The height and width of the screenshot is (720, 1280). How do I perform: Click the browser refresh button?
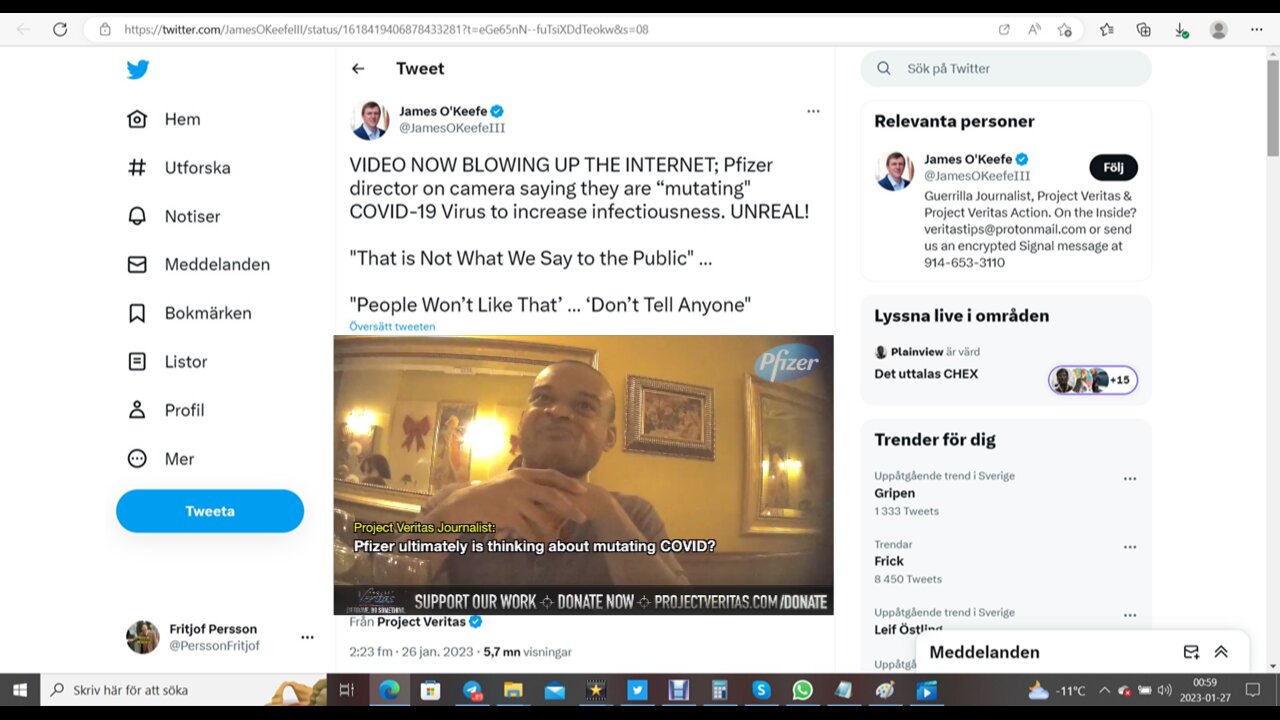(x=60, y=29)
